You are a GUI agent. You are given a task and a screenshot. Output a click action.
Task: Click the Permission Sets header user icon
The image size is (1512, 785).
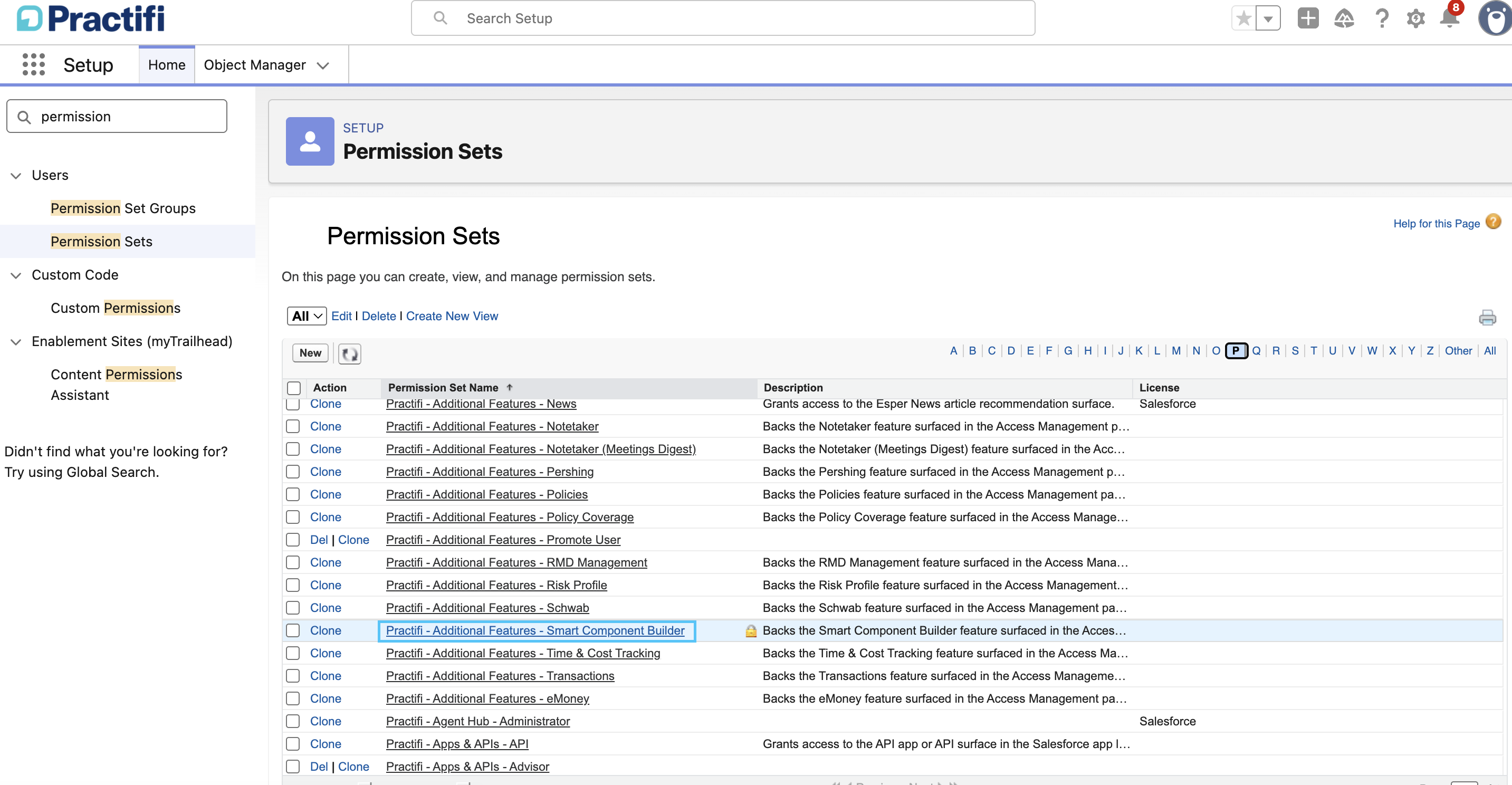310,141
